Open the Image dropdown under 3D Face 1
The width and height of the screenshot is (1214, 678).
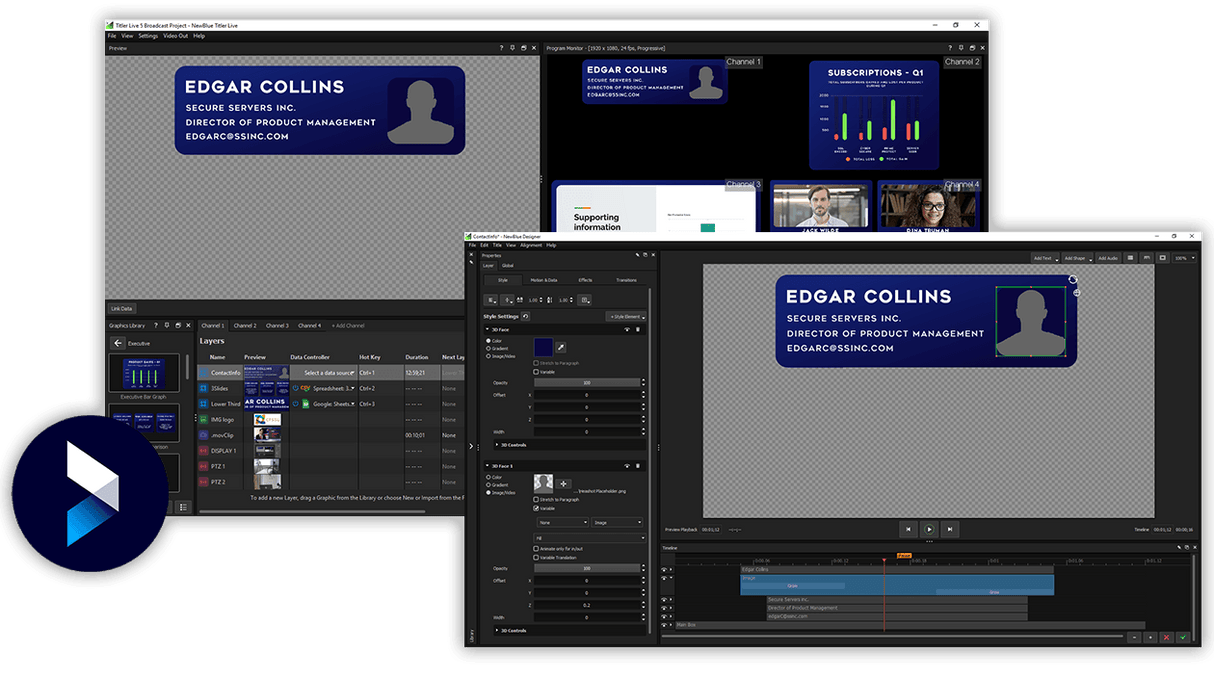[617, 522]
